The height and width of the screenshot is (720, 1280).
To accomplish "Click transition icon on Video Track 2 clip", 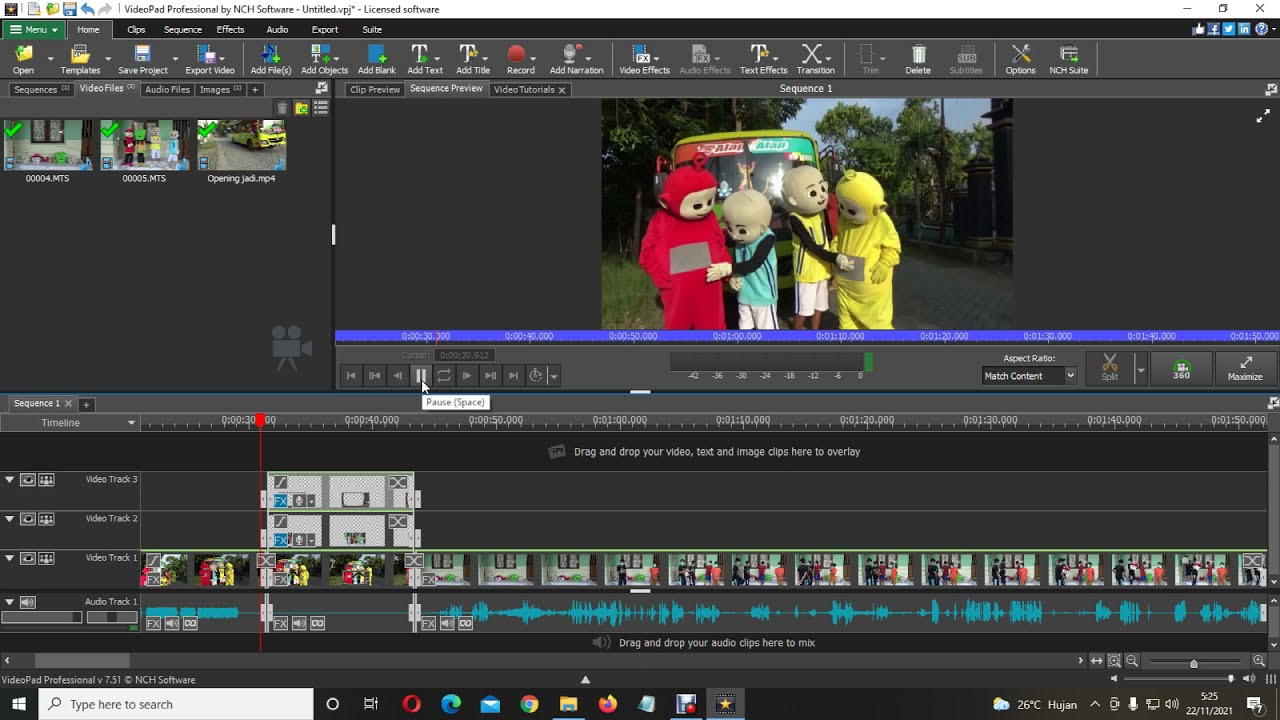I will [398, 522].
